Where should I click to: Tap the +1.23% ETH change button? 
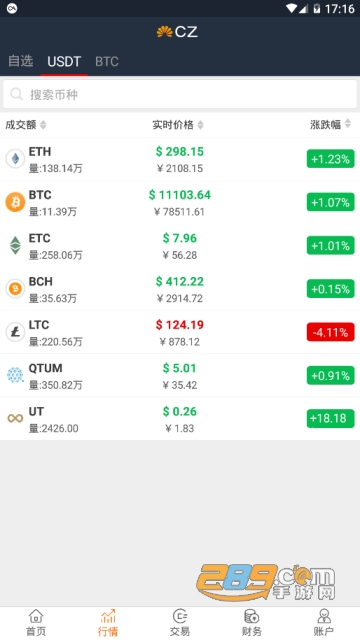point(331,159)
